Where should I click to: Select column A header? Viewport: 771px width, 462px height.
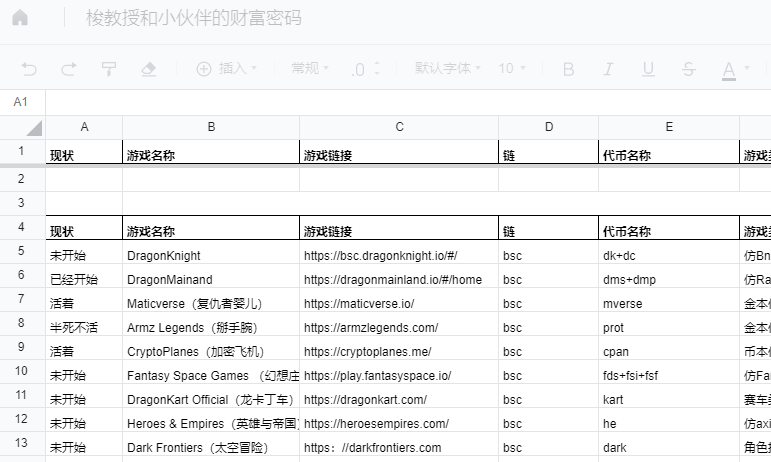click(x=84, y=127)
